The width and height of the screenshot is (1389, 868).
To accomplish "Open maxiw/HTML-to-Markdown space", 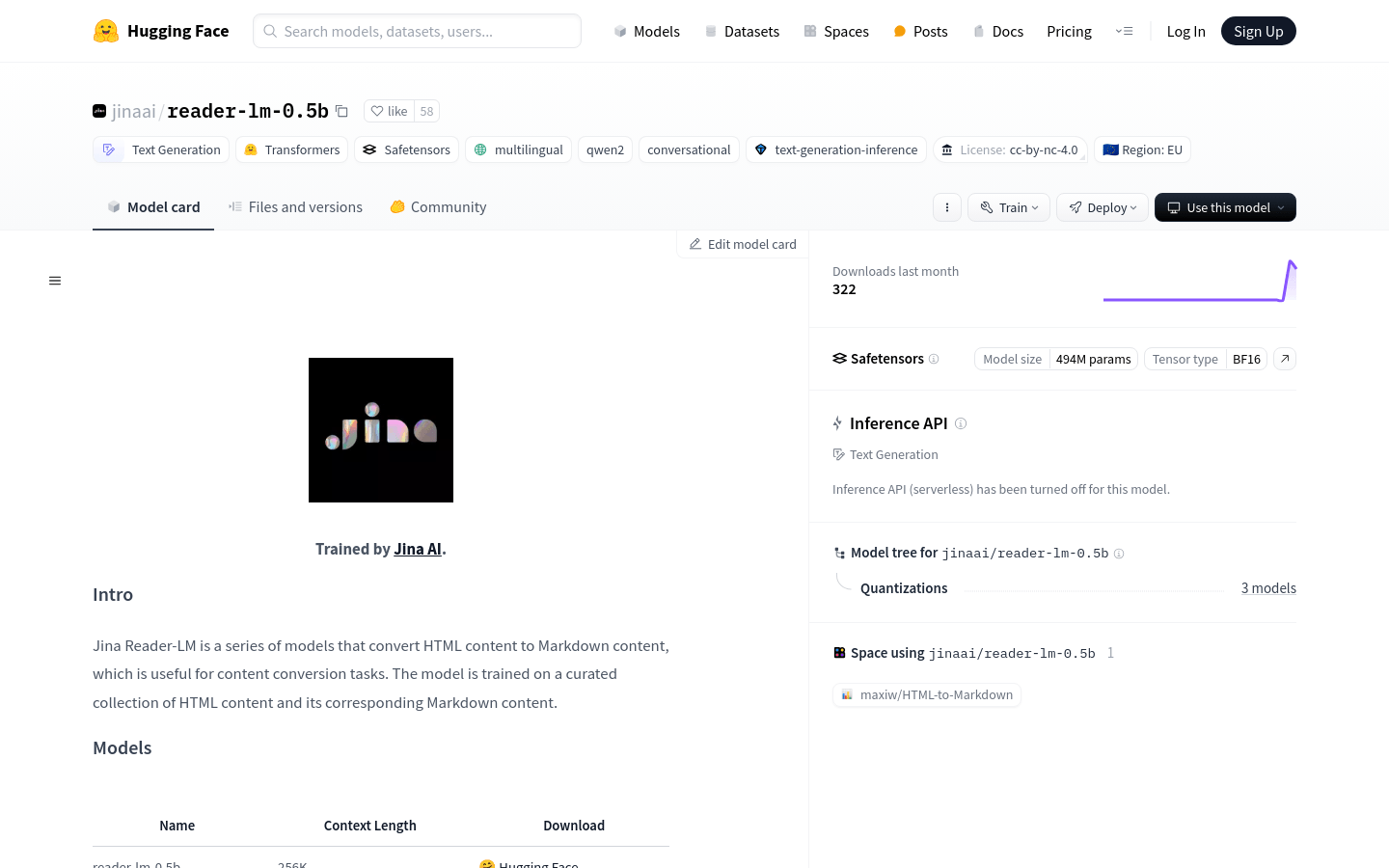I will 927,694.
